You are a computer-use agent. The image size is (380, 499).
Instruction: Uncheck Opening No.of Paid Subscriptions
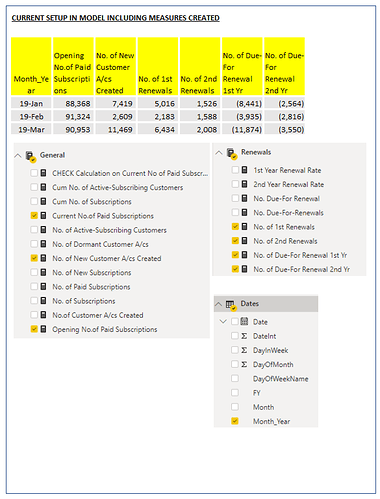tap(34, 329)
